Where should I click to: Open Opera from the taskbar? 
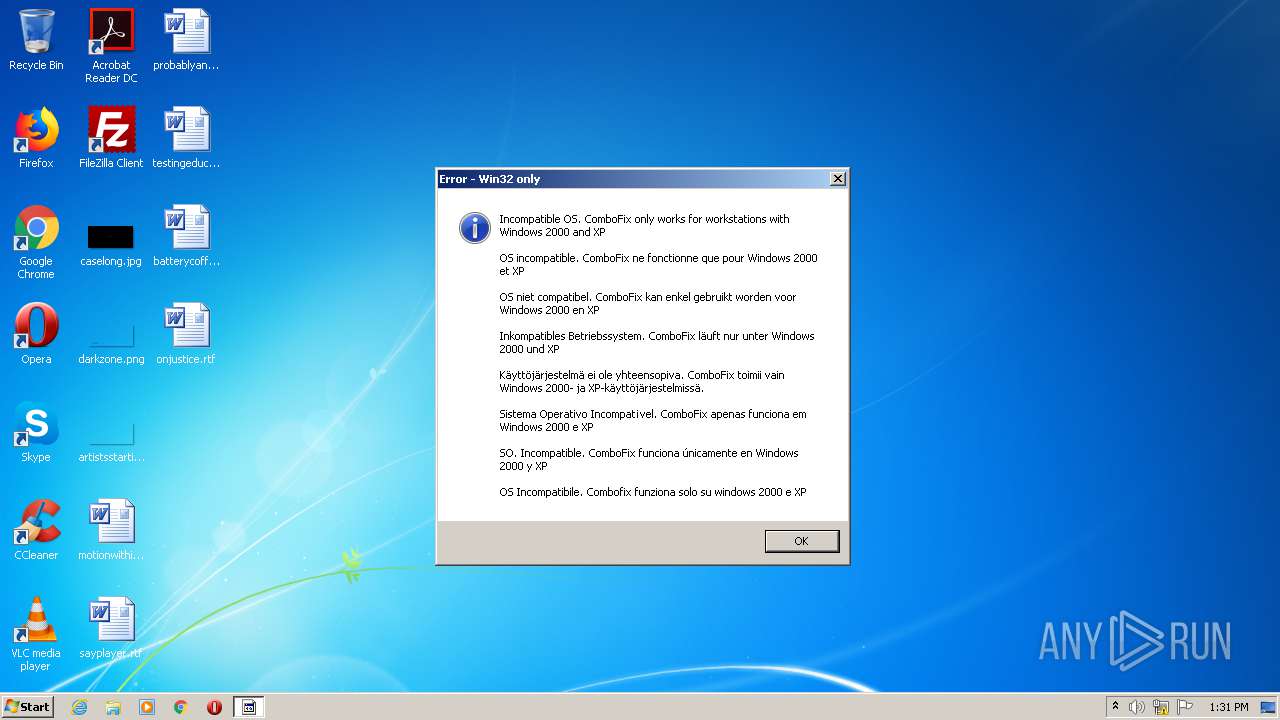(214, 707)
